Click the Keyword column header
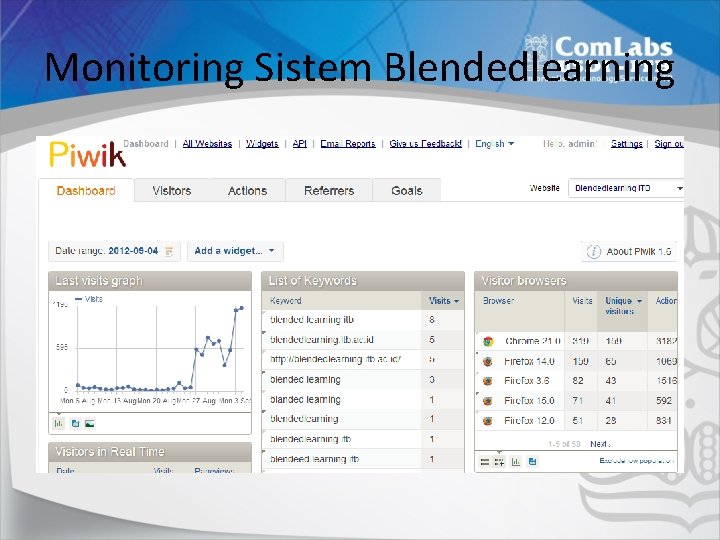The width and height of the screenshot is (720, 540). pos(286,301)
